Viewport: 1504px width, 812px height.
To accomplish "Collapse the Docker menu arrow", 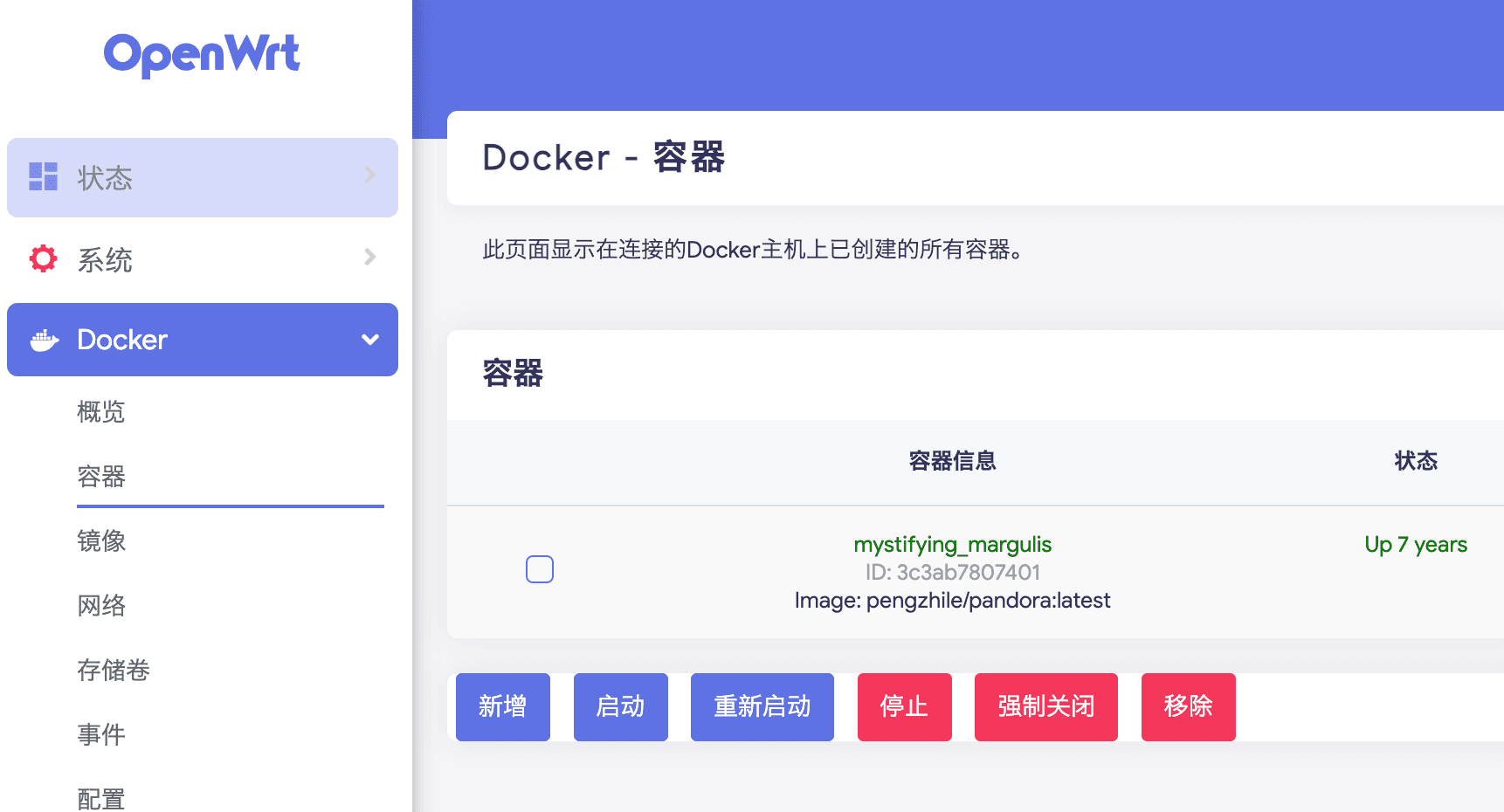I will [x=370, y=340].
